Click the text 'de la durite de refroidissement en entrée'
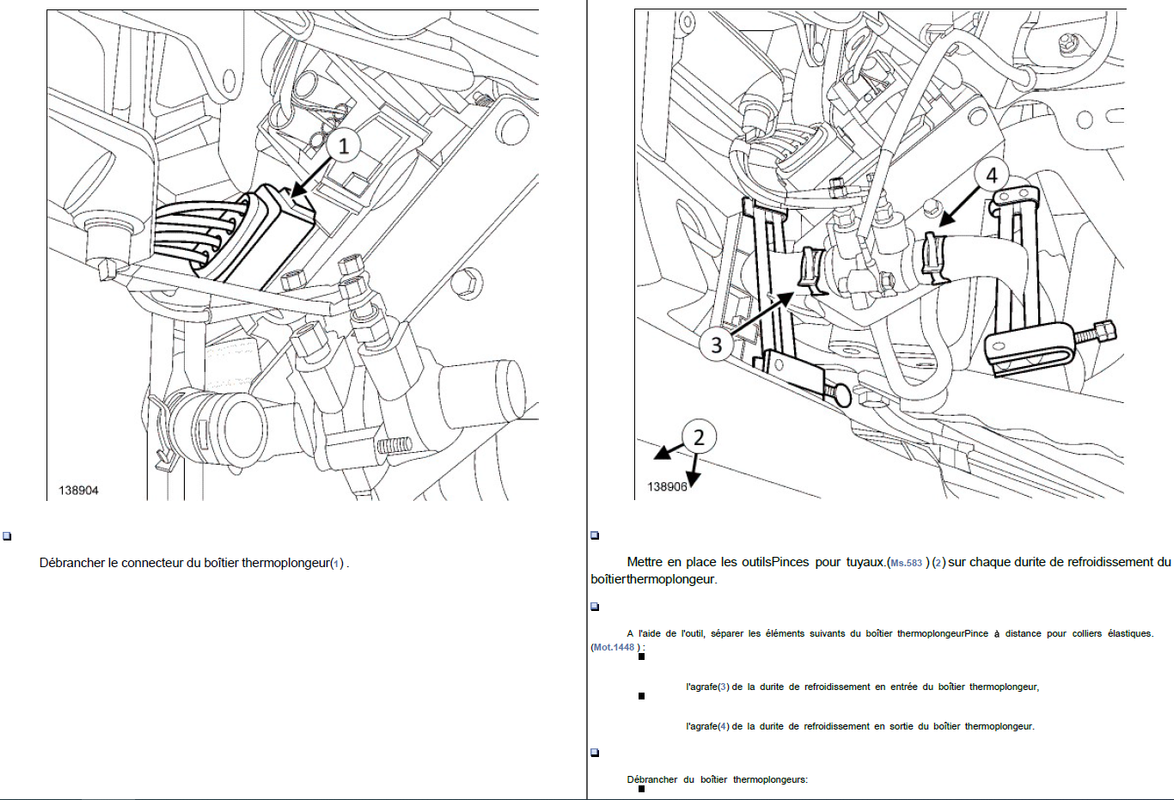 pyautogui.click(x=824, y=687)
